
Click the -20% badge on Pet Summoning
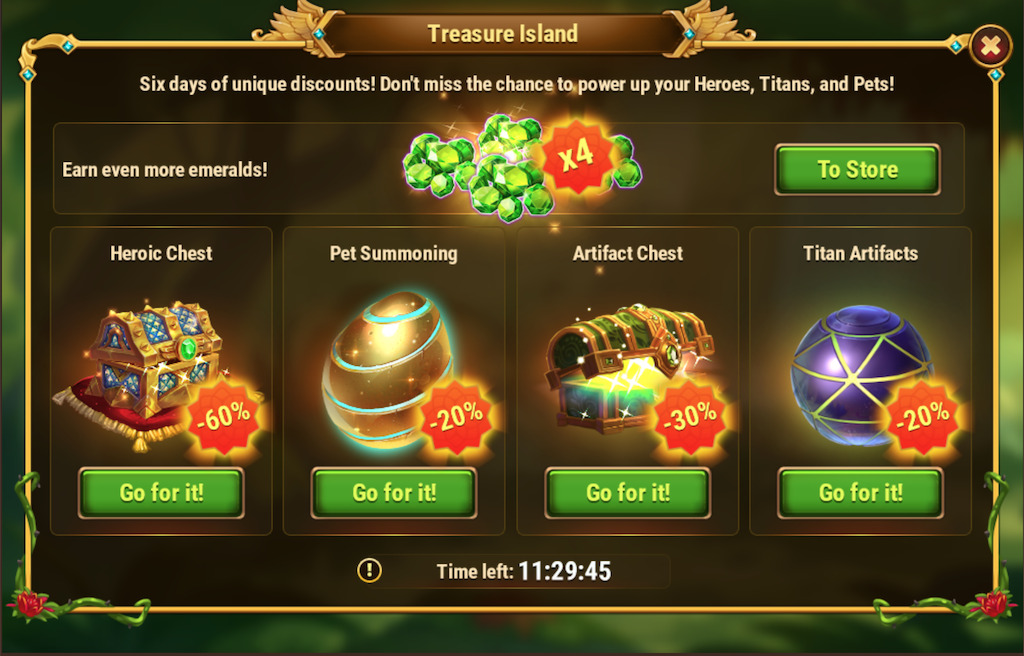(456, 417)
